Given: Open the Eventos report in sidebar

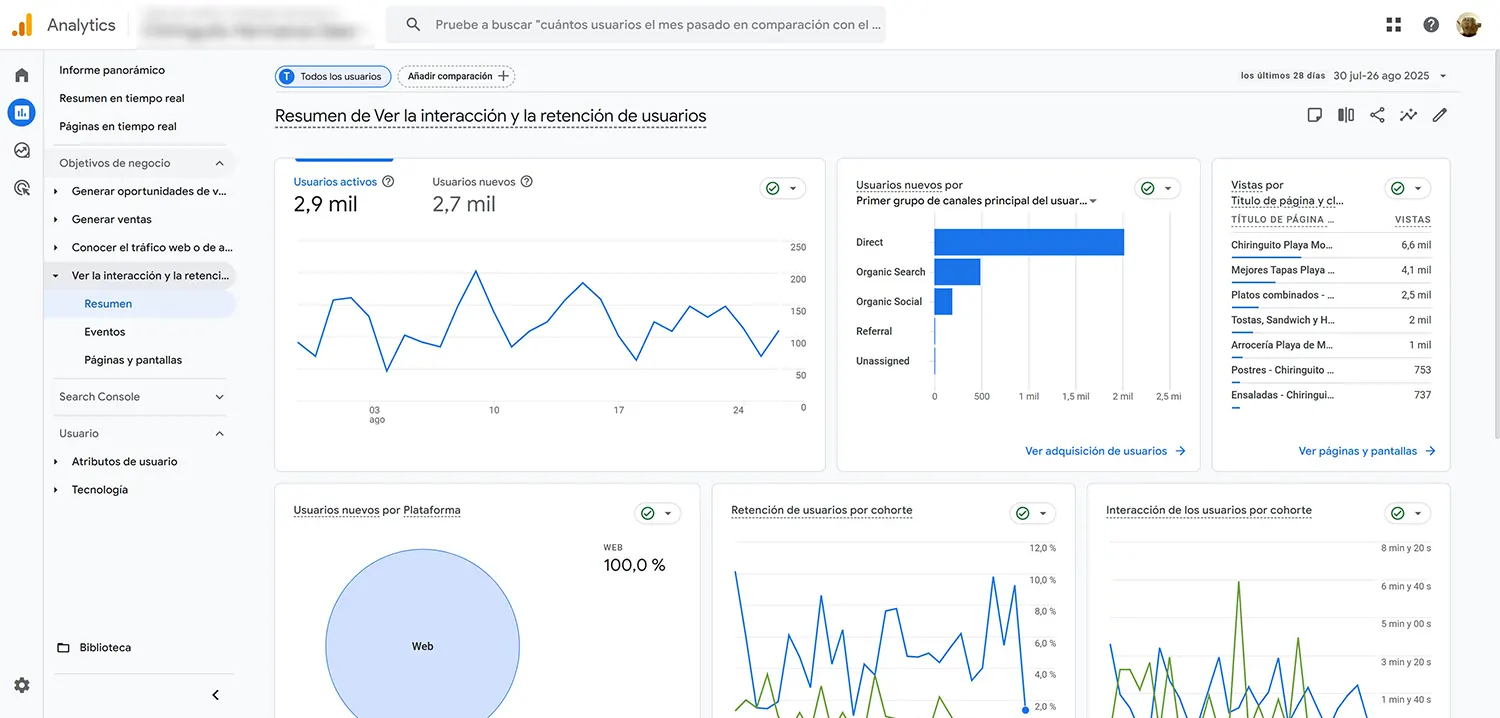Looking at the screenshot, I should click(x=104, y=331).
